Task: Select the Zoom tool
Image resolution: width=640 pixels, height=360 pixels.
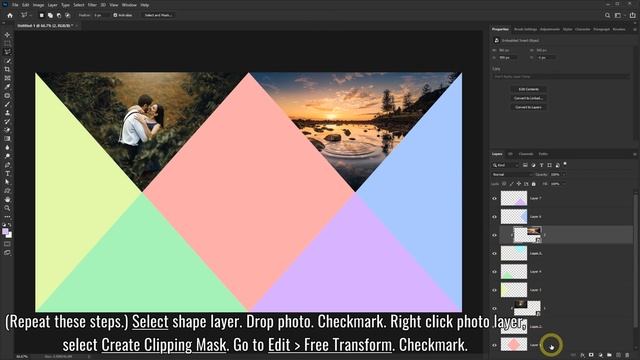Action: (7, 208)
